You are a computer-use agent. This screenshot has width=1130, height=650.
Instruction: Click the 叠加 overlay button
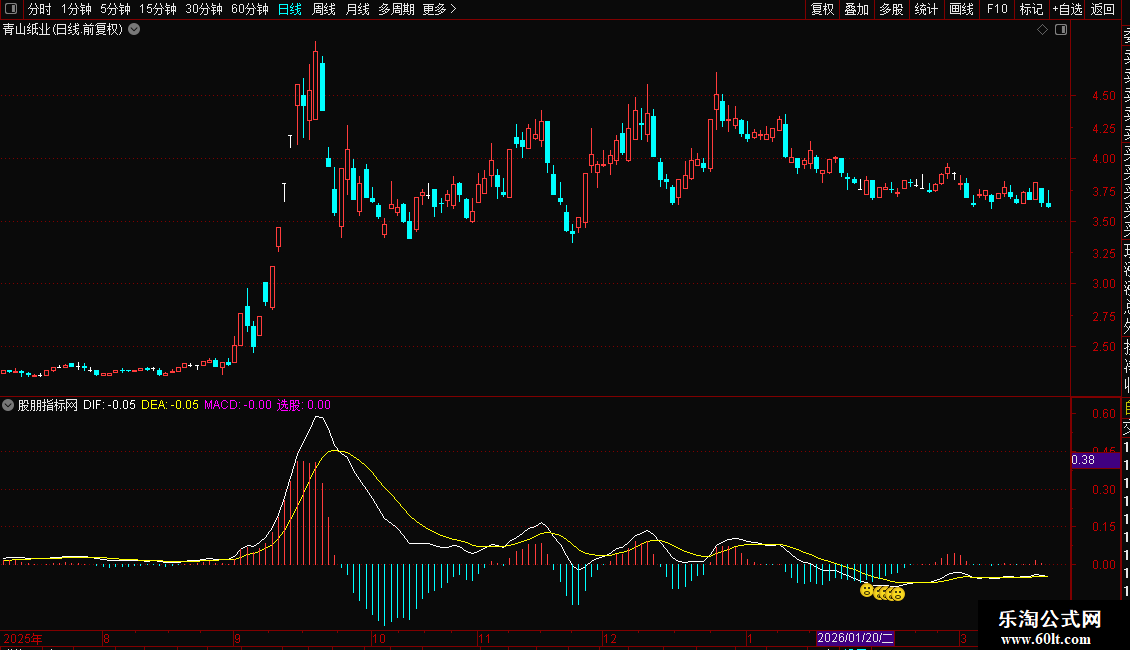(x=856, y=9)
